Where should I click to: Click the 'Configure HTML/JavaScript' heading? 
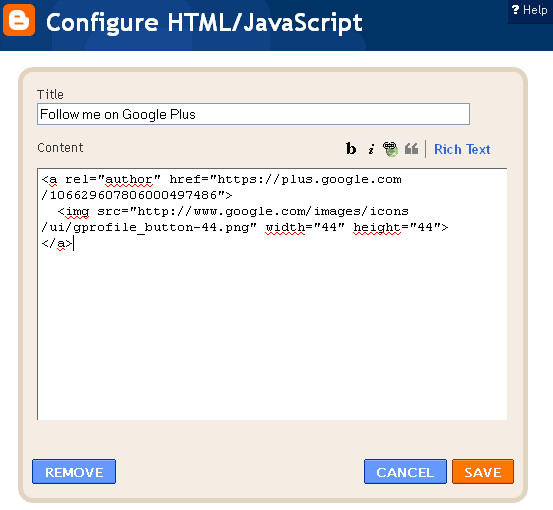pos(204,23)
